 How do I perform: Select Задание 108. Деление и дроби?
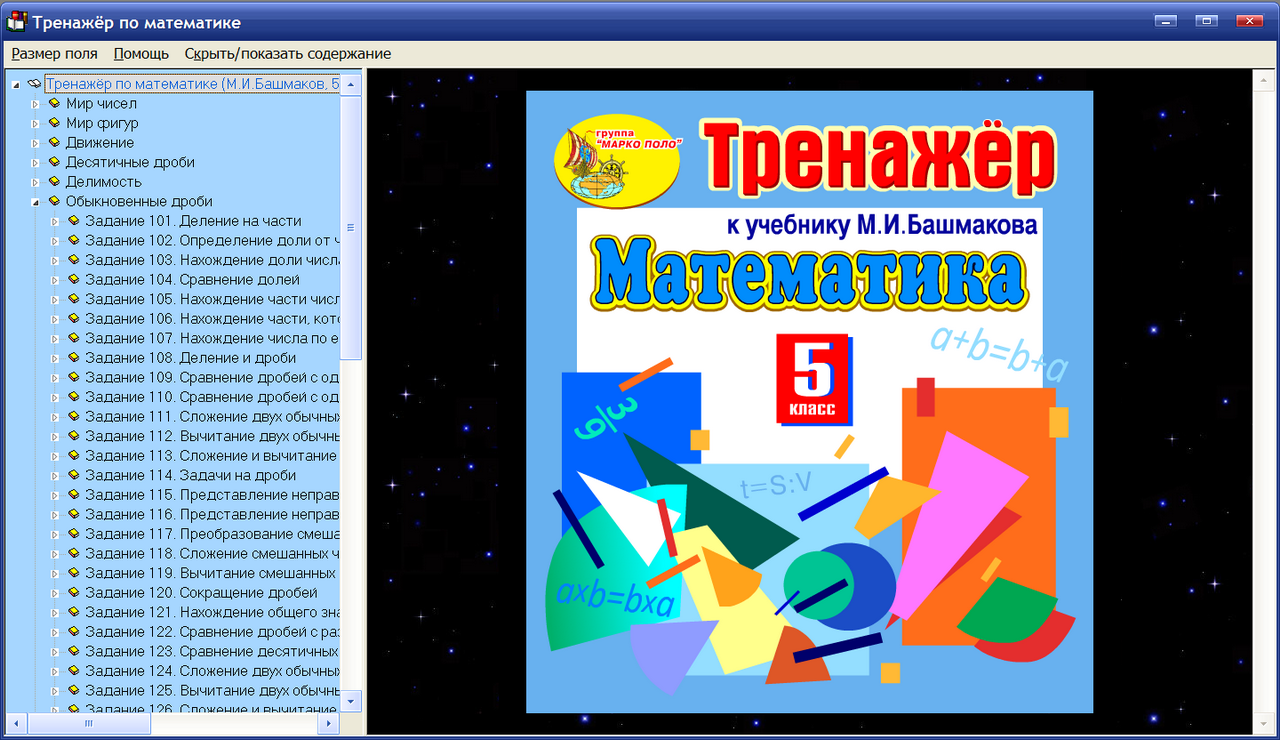(190, 358)
